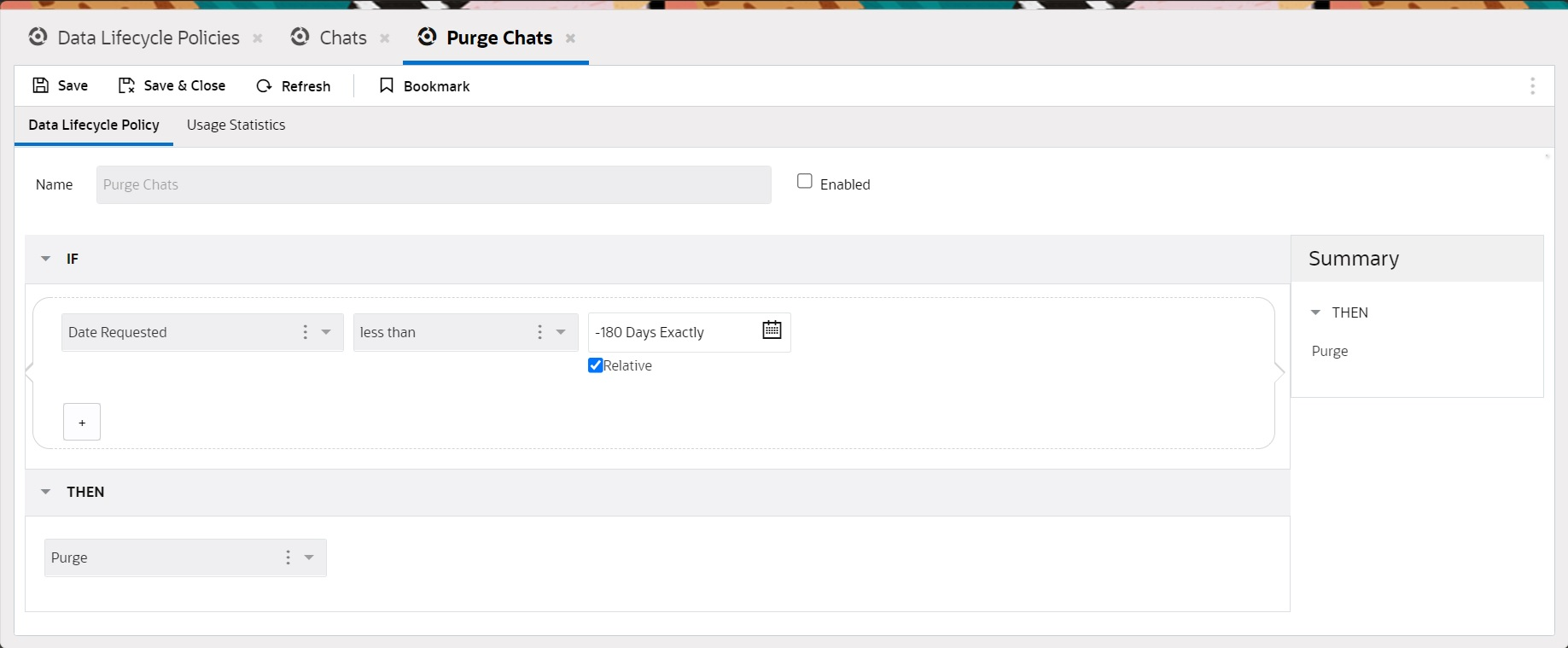Close the Chats tab
This screenshot has height=648, width=1568.
[x=385, y=38]
